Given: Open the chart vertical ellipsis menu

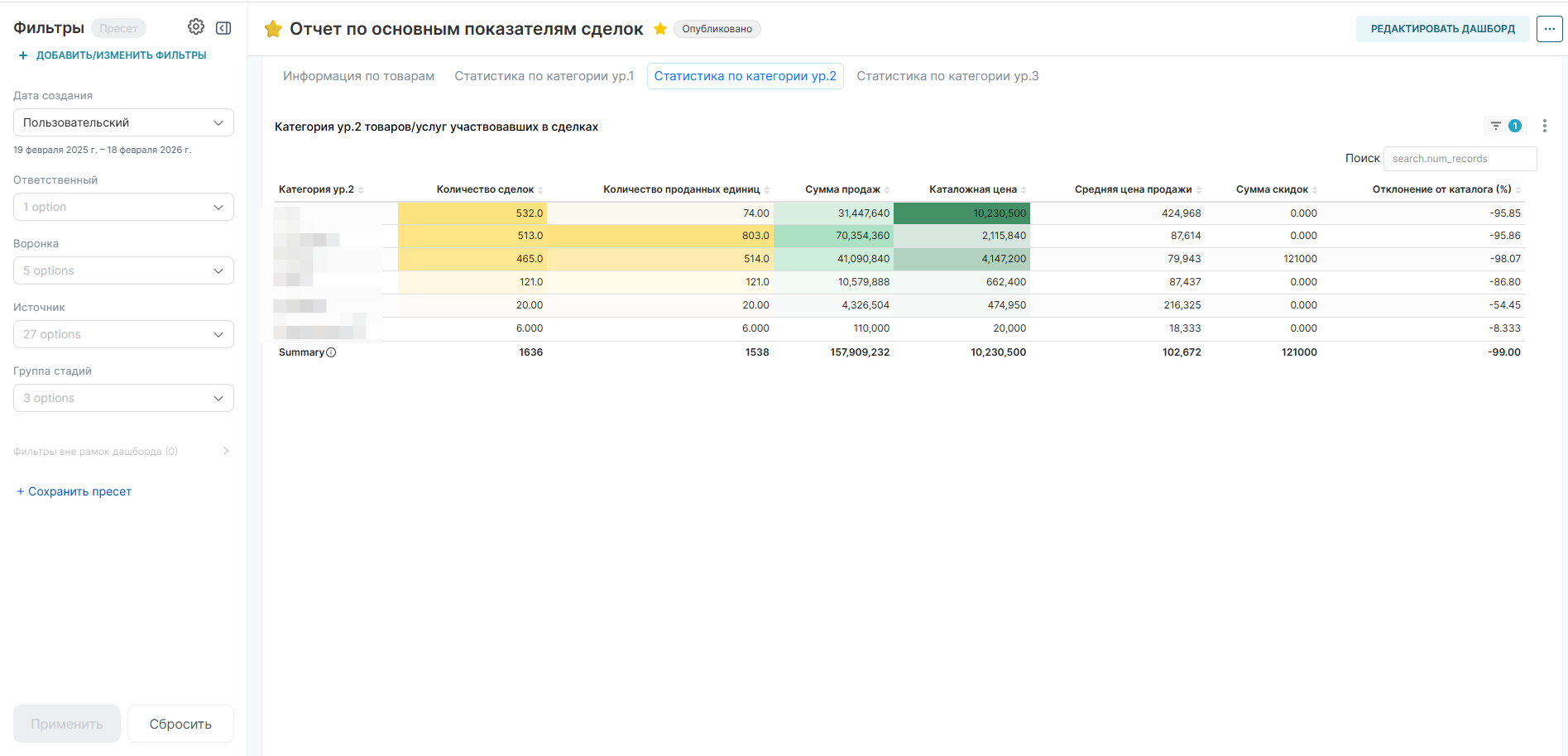Looking at the screenshot, I should pos(1544,126).
